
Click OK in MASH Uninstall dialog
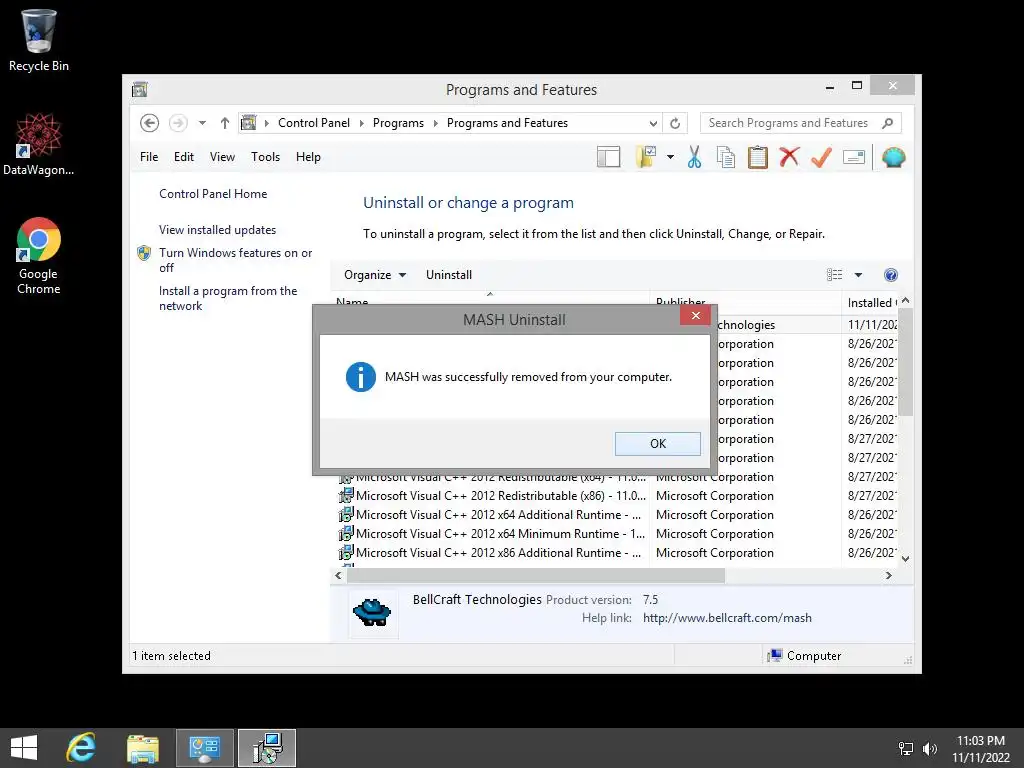pyautogui.click(x=658, y=443)
